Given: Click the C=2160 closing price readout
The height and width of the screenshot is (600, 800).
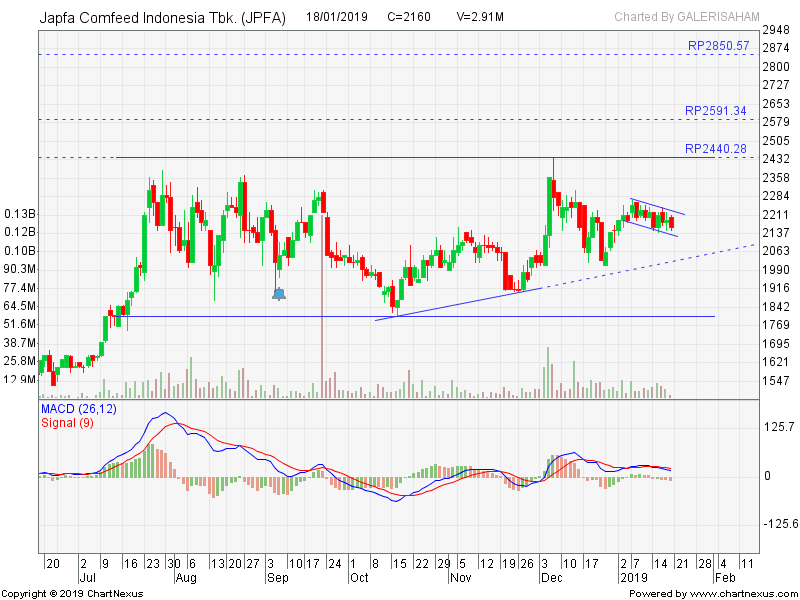Looking at the screenshot, I should tap(409, 18).
